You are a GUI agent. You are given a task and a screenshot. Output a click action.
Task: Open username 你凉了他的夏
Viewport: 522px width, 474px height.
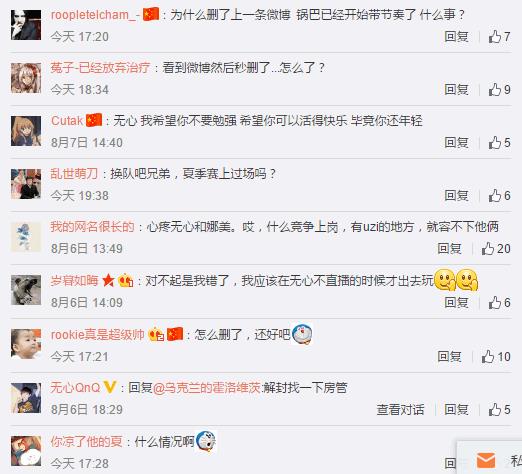click(87, 442)
